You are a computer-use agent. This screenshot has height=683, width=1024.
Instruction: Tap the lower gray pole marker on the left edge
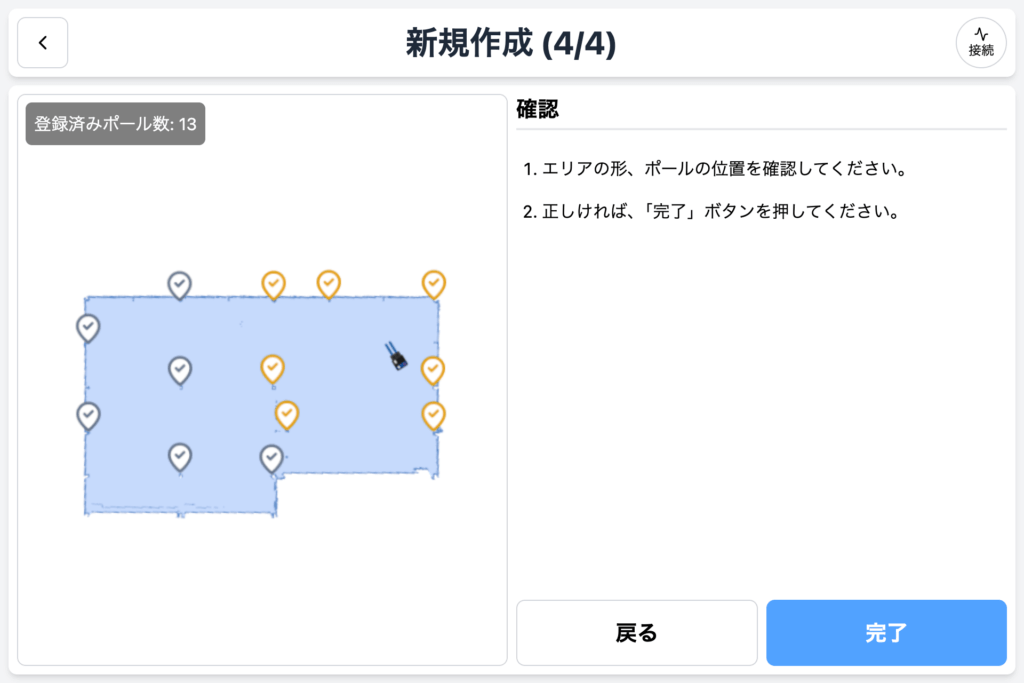88,415
